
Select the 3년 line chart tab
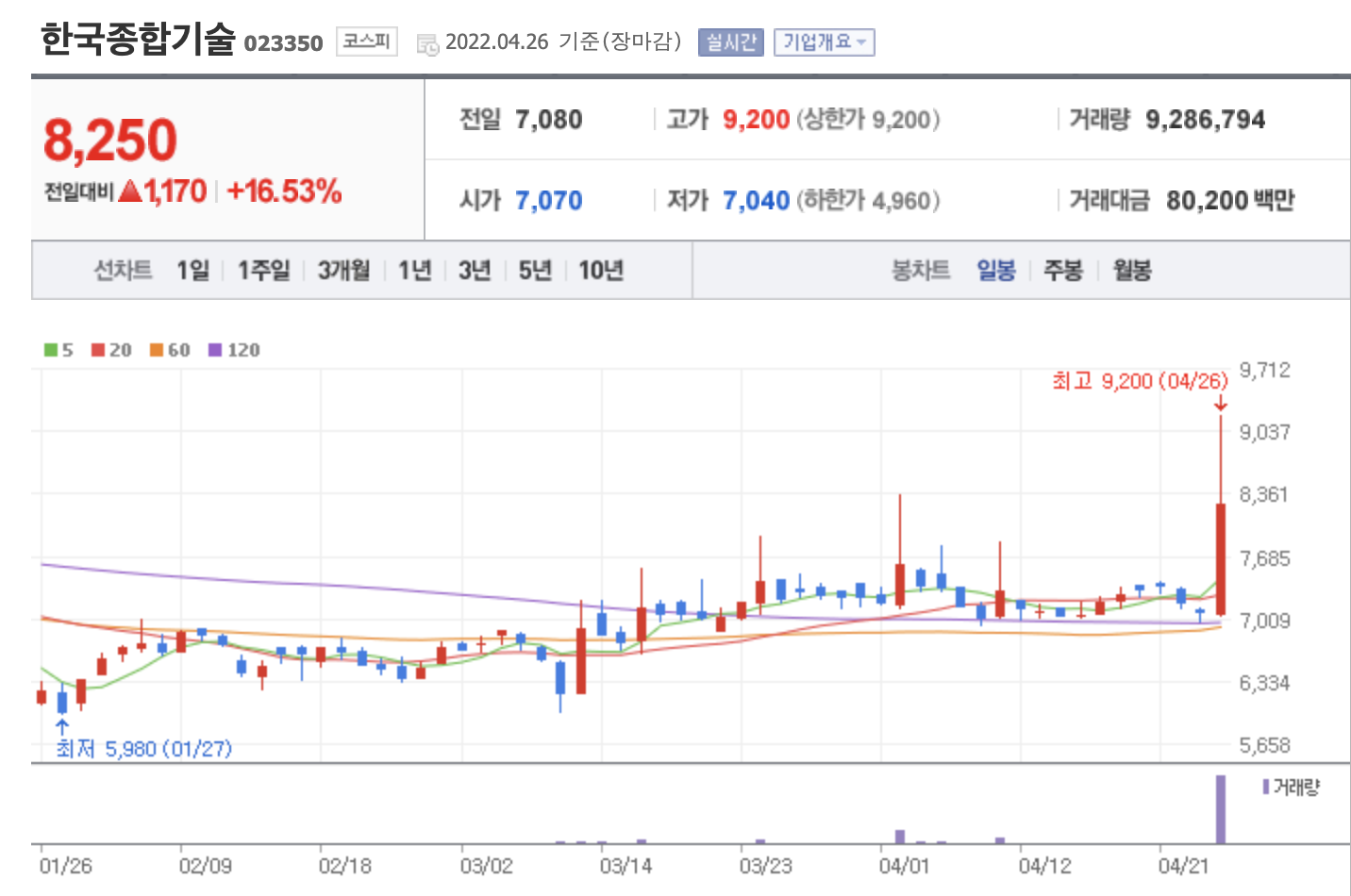click(x=475, y=271)
